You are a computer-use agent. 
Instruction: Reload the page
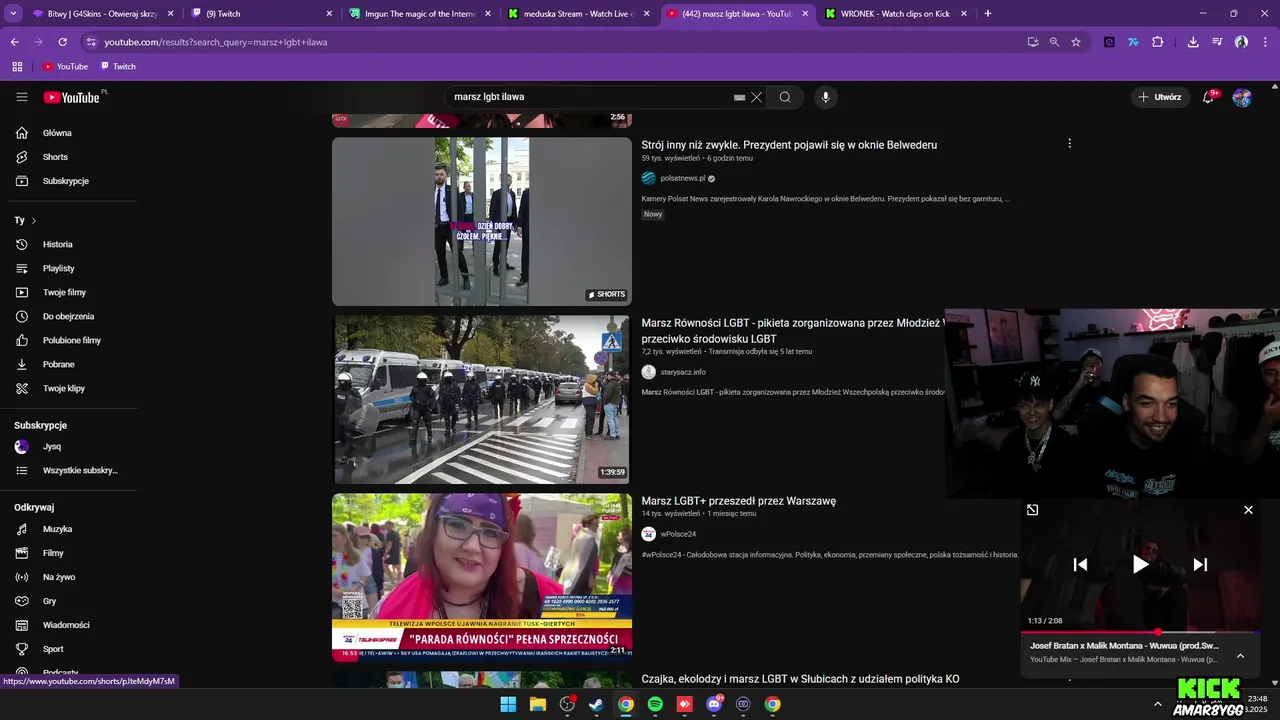[62, 42]
